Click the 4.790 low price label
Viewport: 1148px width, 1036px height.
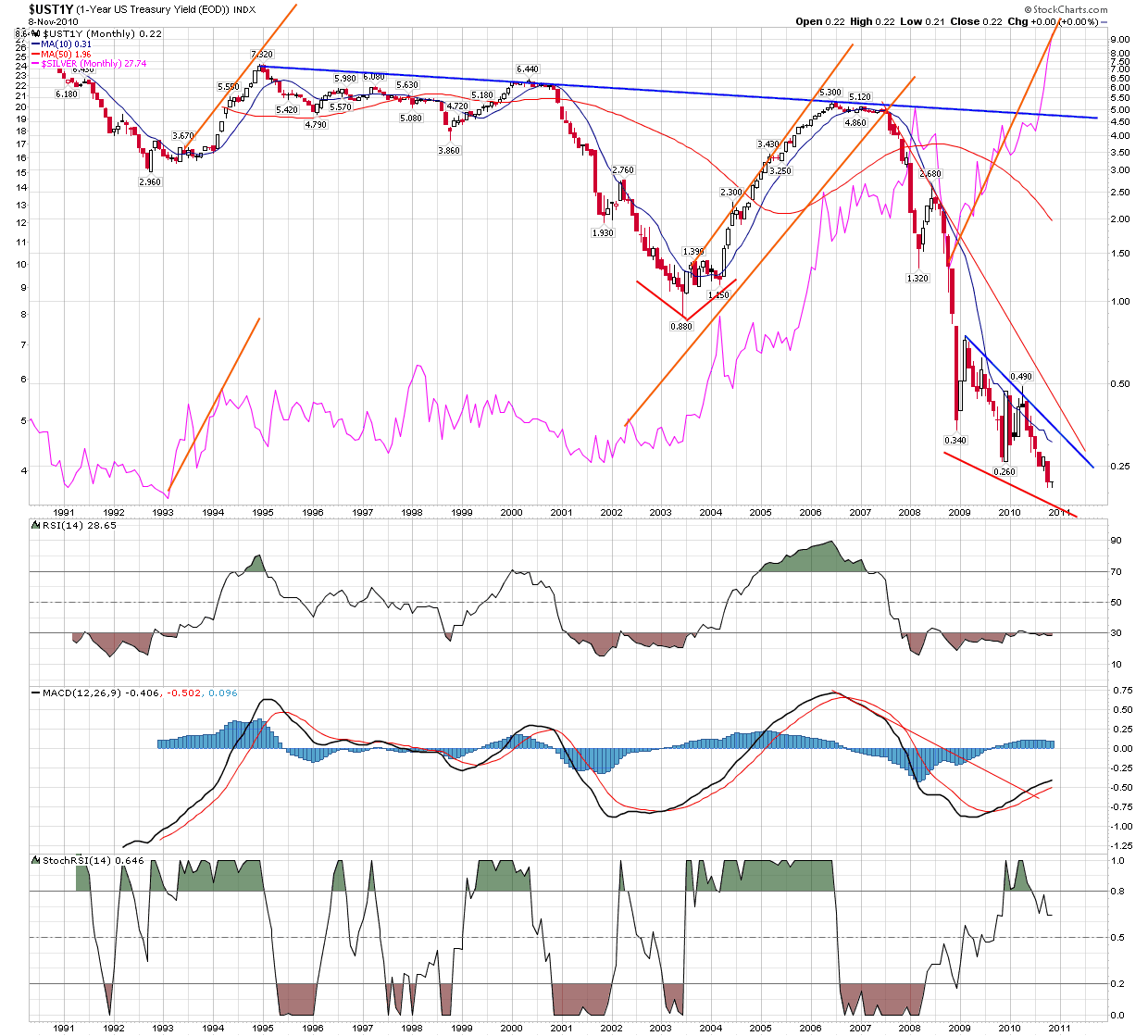[316, 125]
